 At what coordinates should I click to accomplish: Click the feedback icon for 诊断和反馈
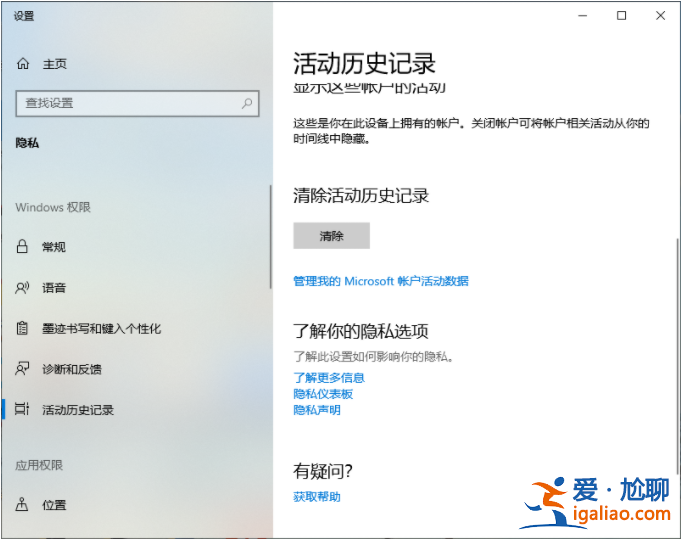tap(22, 369)
